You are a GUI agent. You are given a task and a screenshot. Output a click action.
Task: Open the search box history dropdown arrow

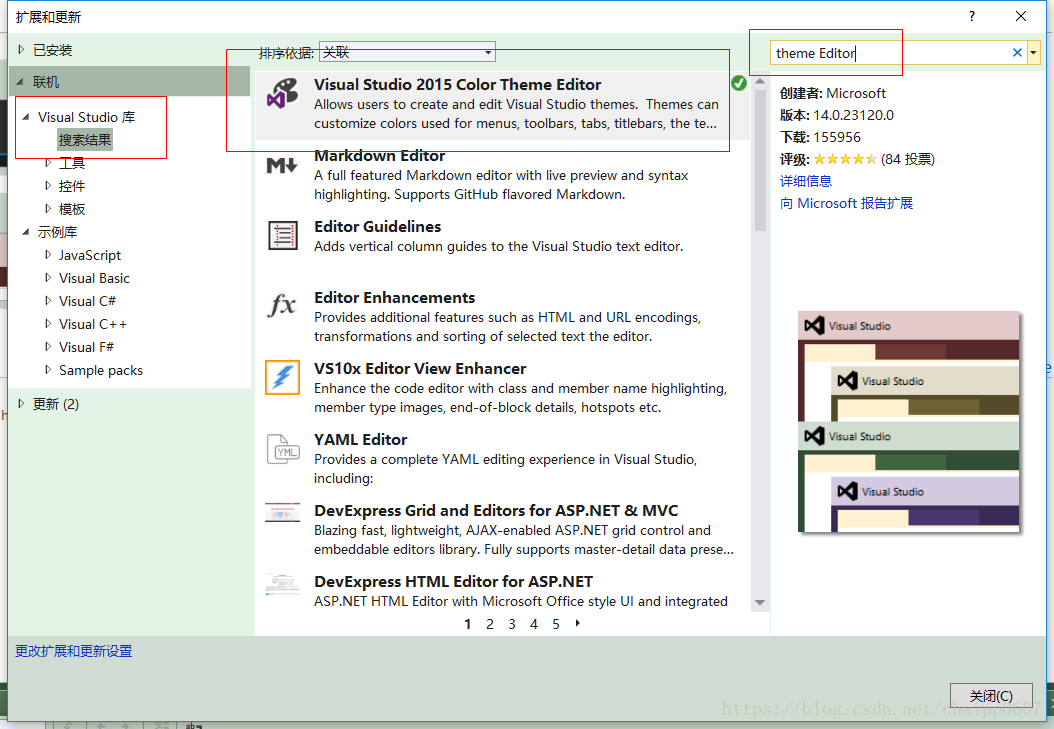1033,52
